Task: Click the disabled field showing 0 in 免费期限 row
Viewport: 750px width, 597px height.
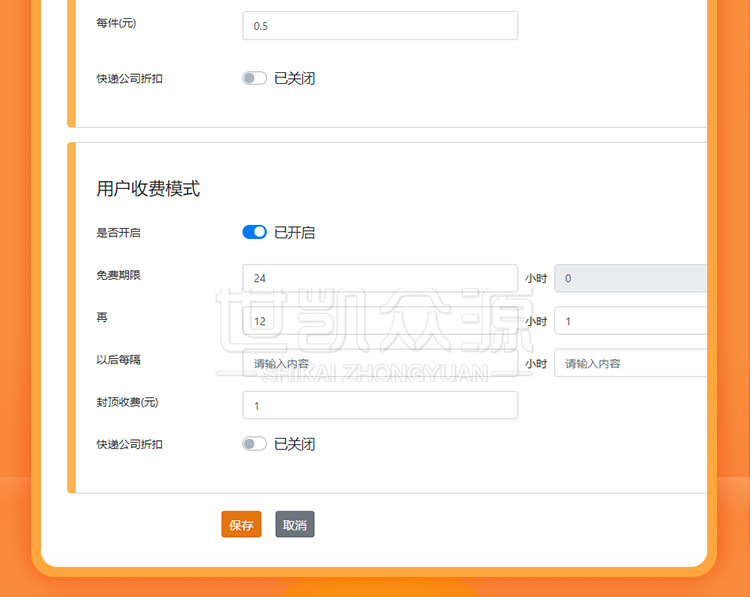Action: pyautogui.click(x=630, y=278)
